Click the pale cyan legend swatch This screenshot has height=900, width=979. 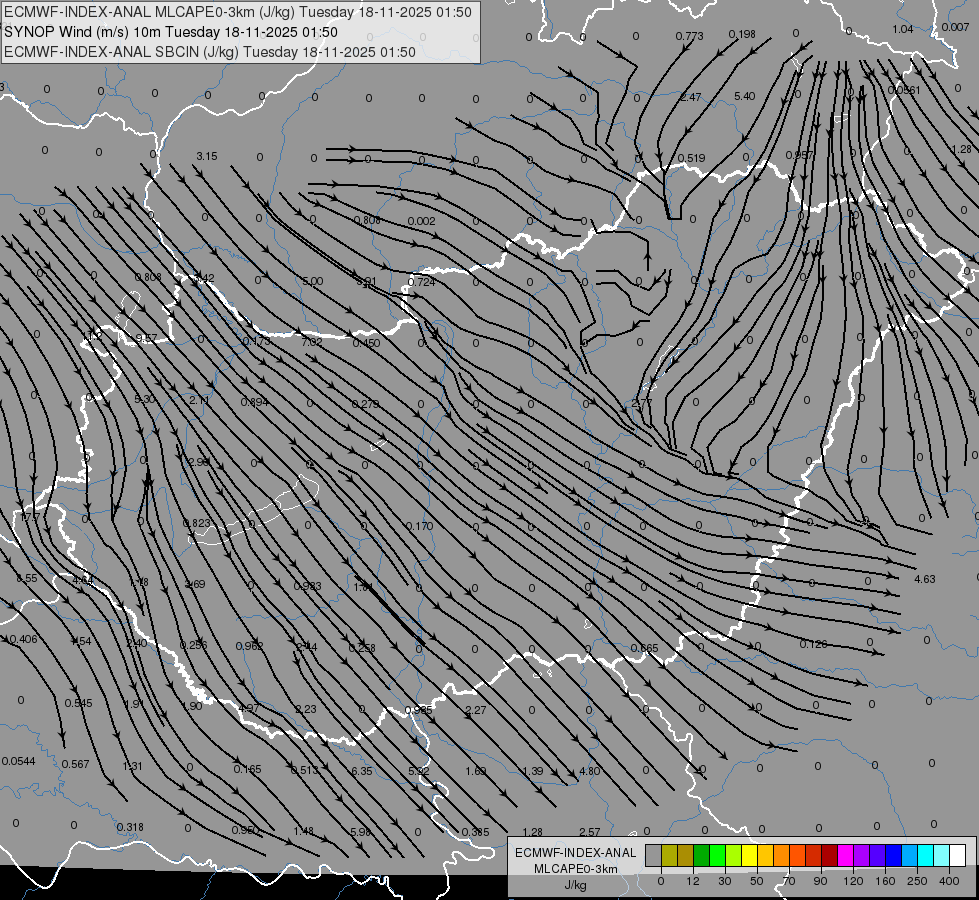point(942,856)
